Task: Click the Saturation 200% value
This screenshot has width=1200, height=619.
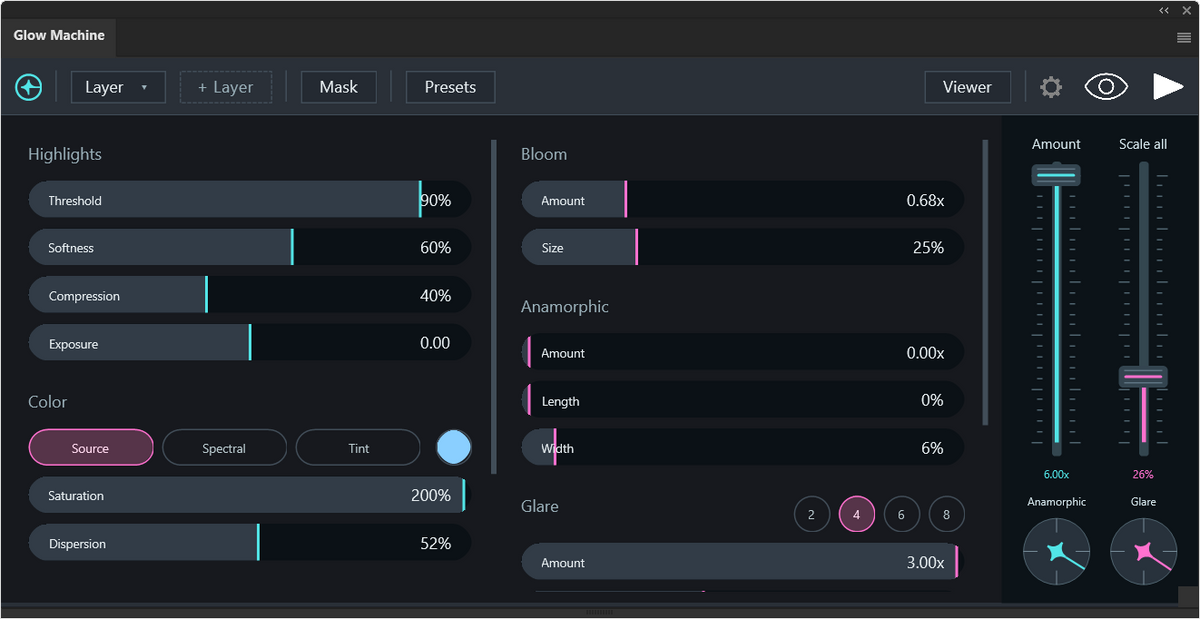Action: pos(431,495)
